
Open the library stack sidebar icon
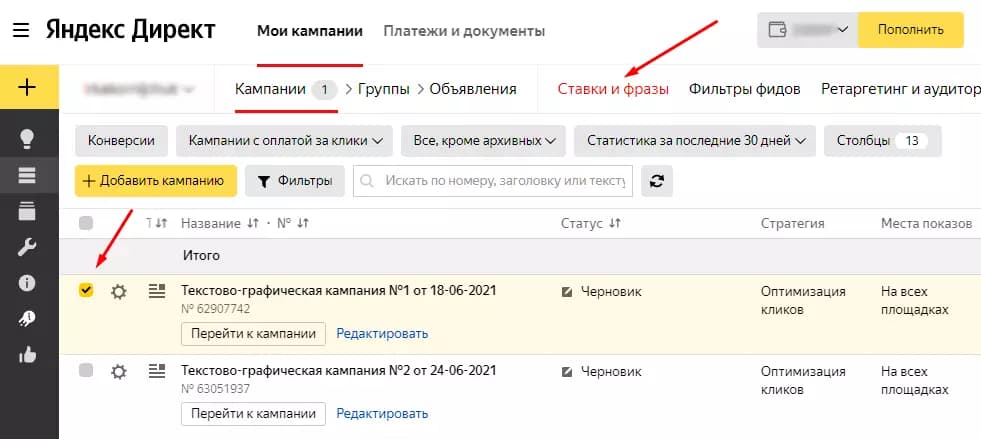pos(27,211)
